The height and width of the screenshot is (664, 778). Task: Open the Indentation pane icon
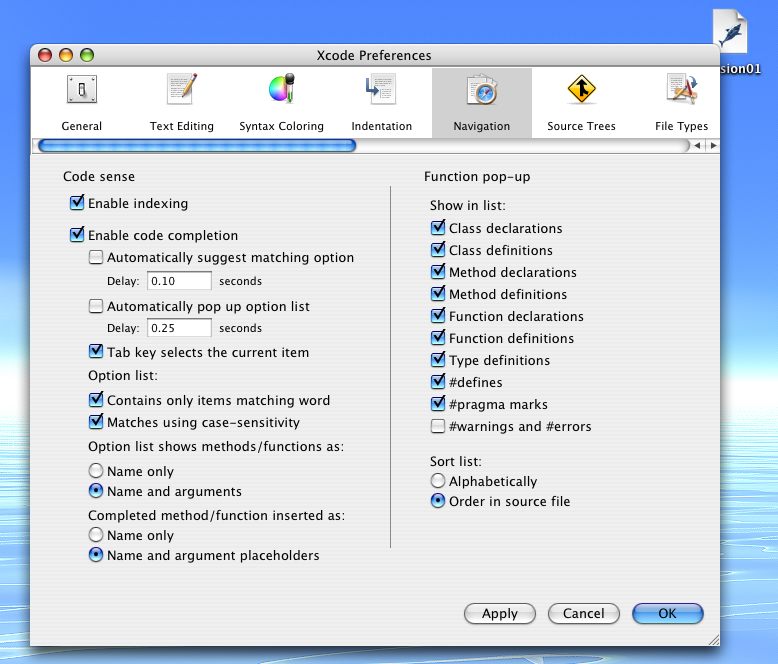[x=381, y=89]
